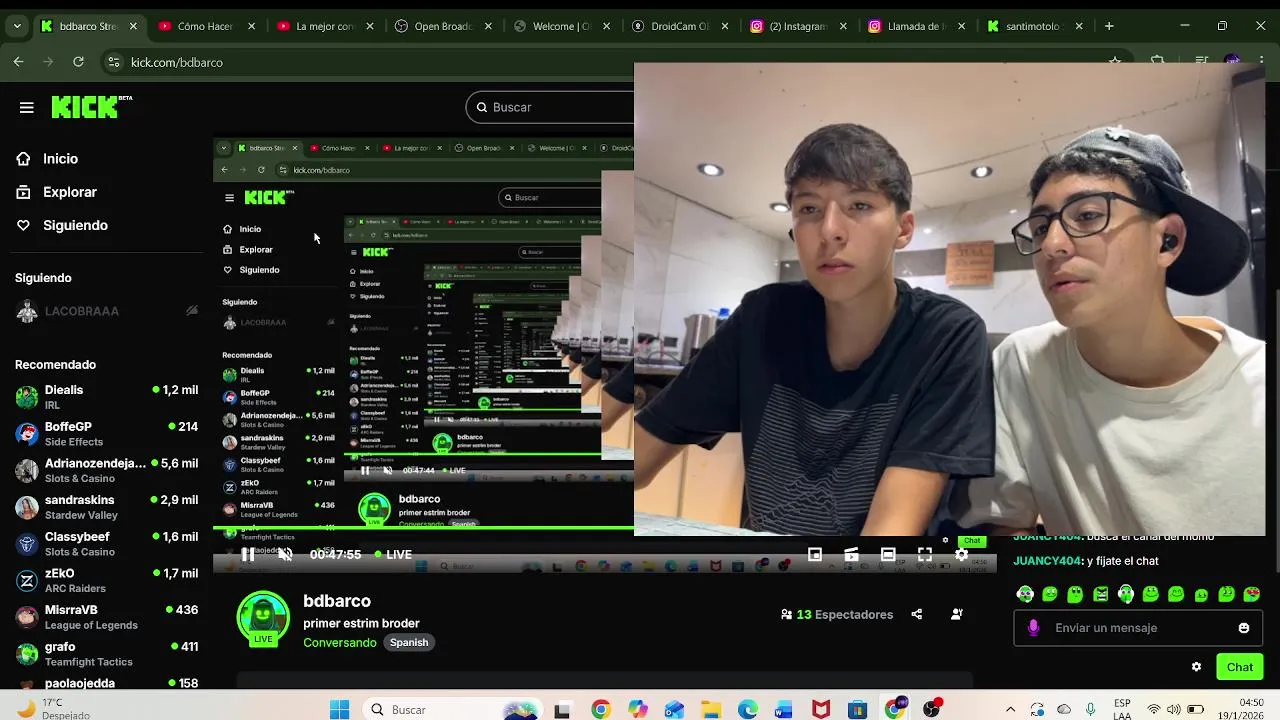Click the purple icon in message box
Viewport: 1280px width, 720px height.
1034,628
